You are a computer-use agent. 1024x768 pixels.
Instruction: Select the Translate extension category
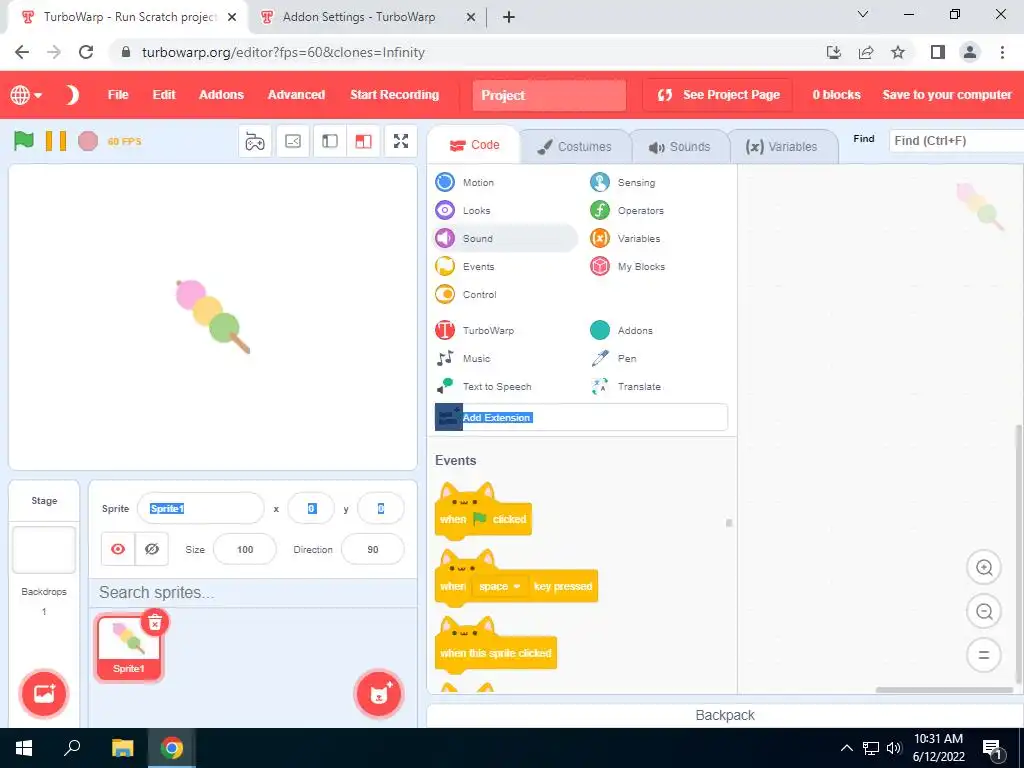tap(626, 387)
